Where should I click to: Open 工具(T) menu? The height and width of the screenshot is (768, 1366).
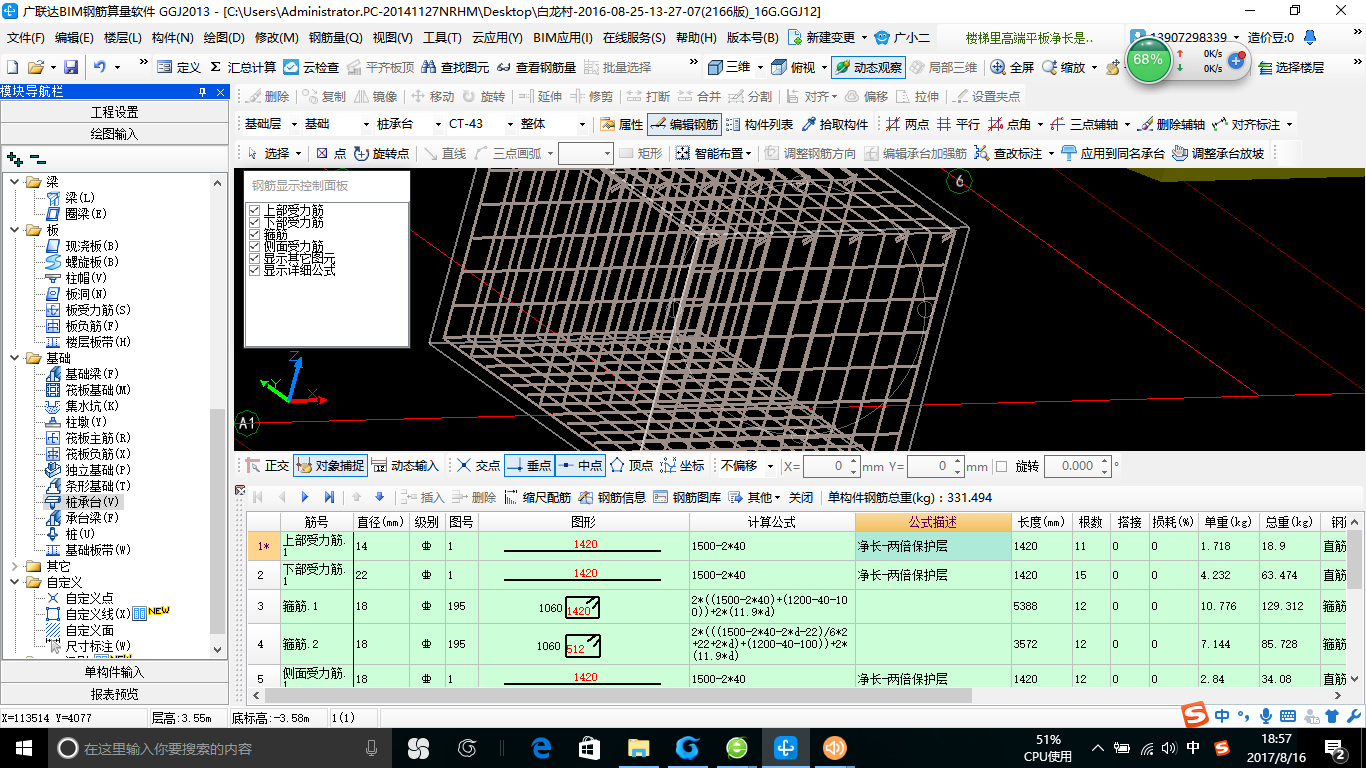click(442, 38)
